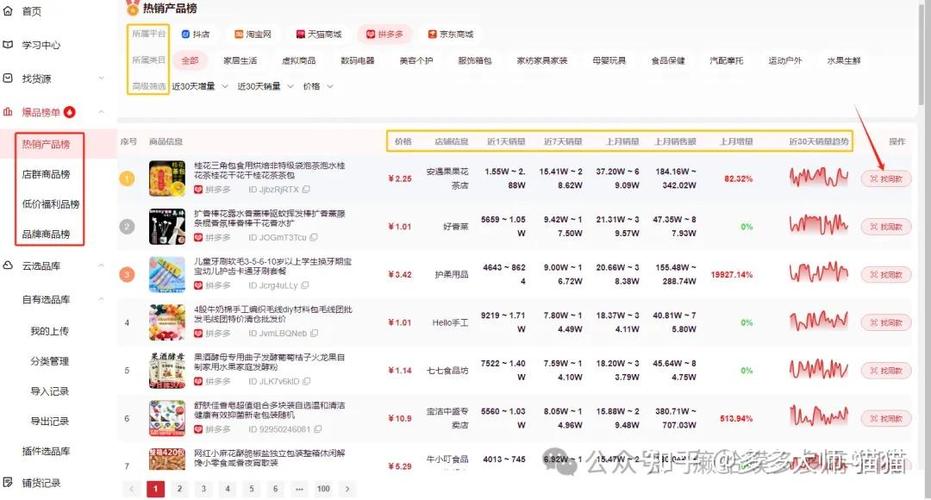931x500 pixels.
Task: Click 找同款 button for 4股牛奶棉 row
Action: coord(886,322)
